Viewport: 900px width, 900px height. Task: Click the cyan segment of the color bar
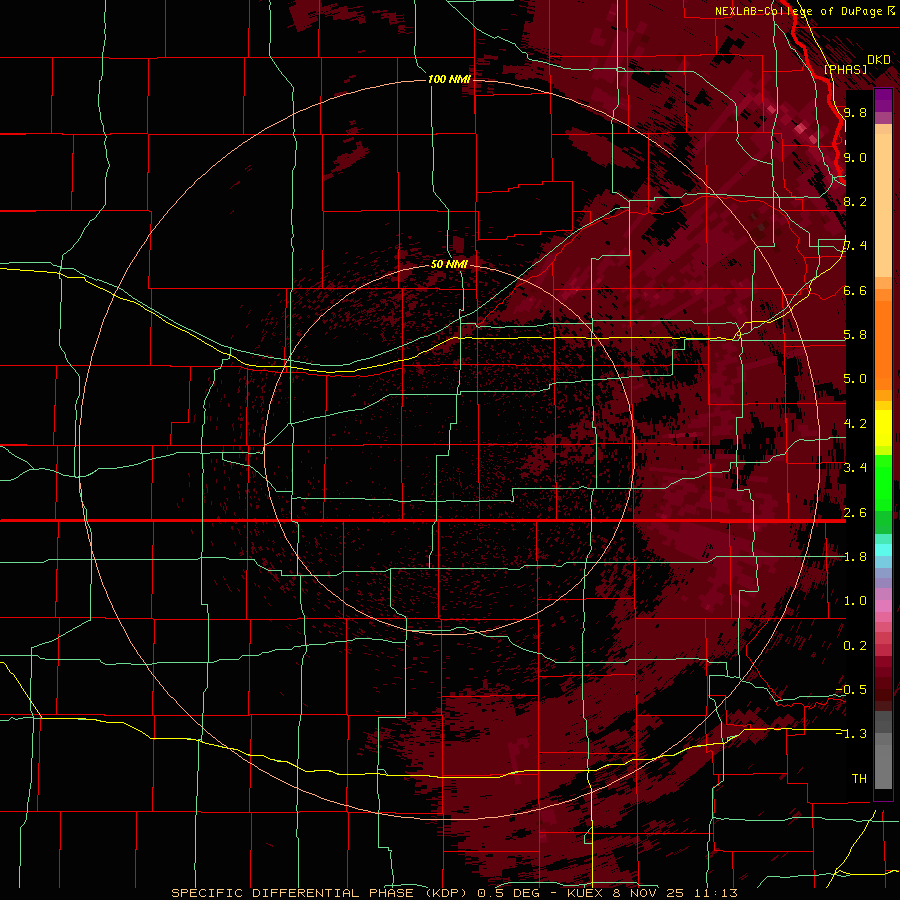(883, 550)
